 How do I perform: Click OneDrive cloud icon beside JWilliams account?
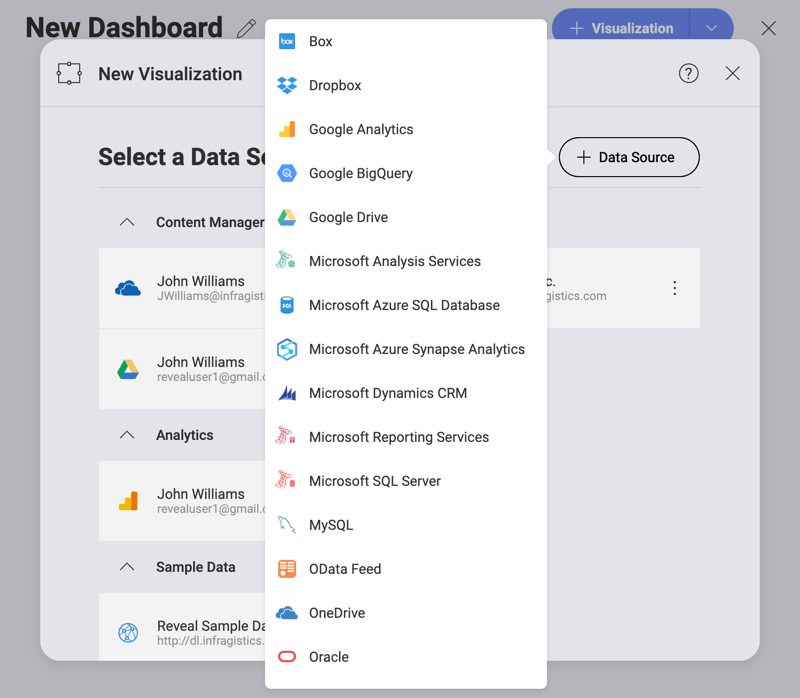[128, 289]
